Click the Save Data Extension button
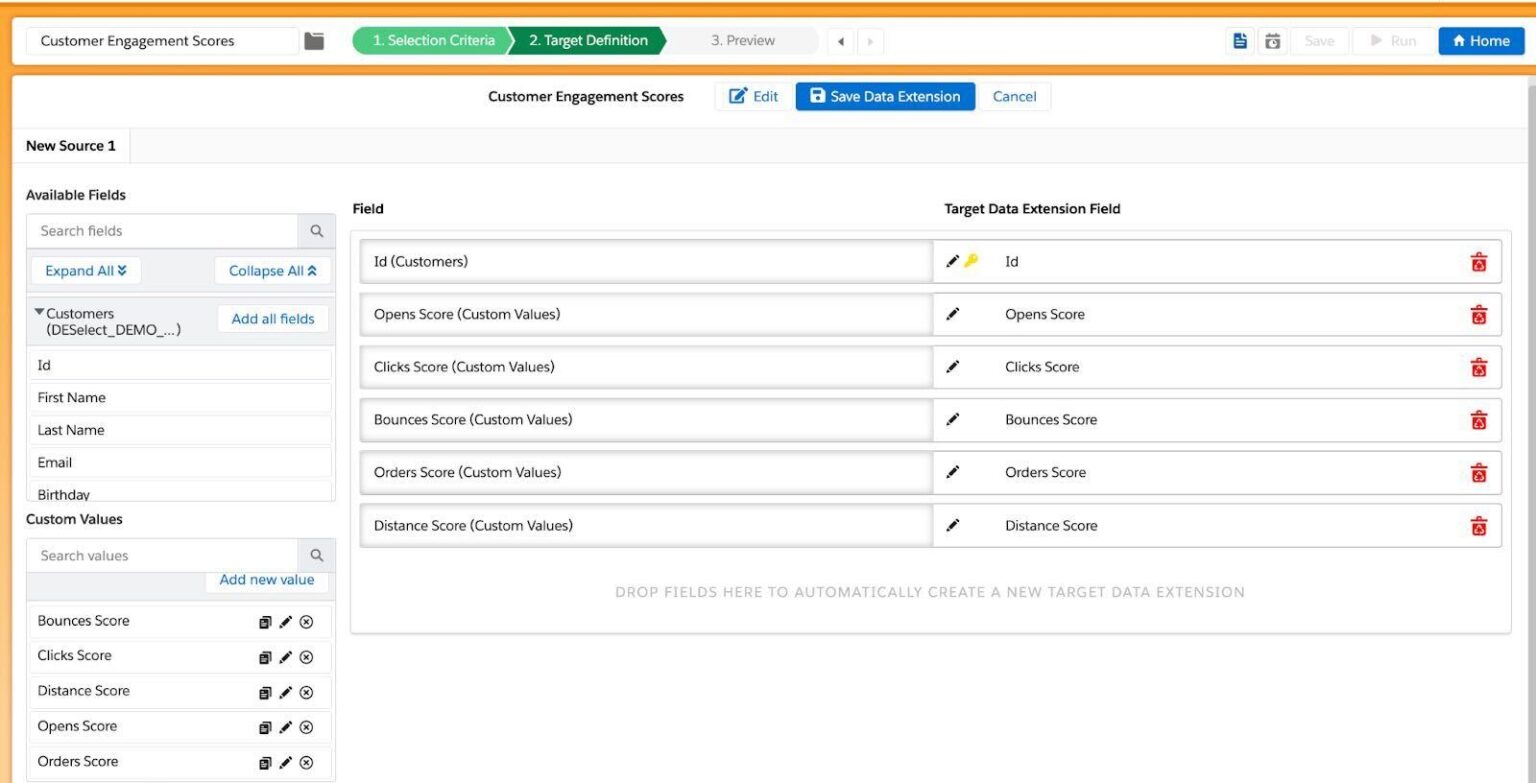 point(884,96)
